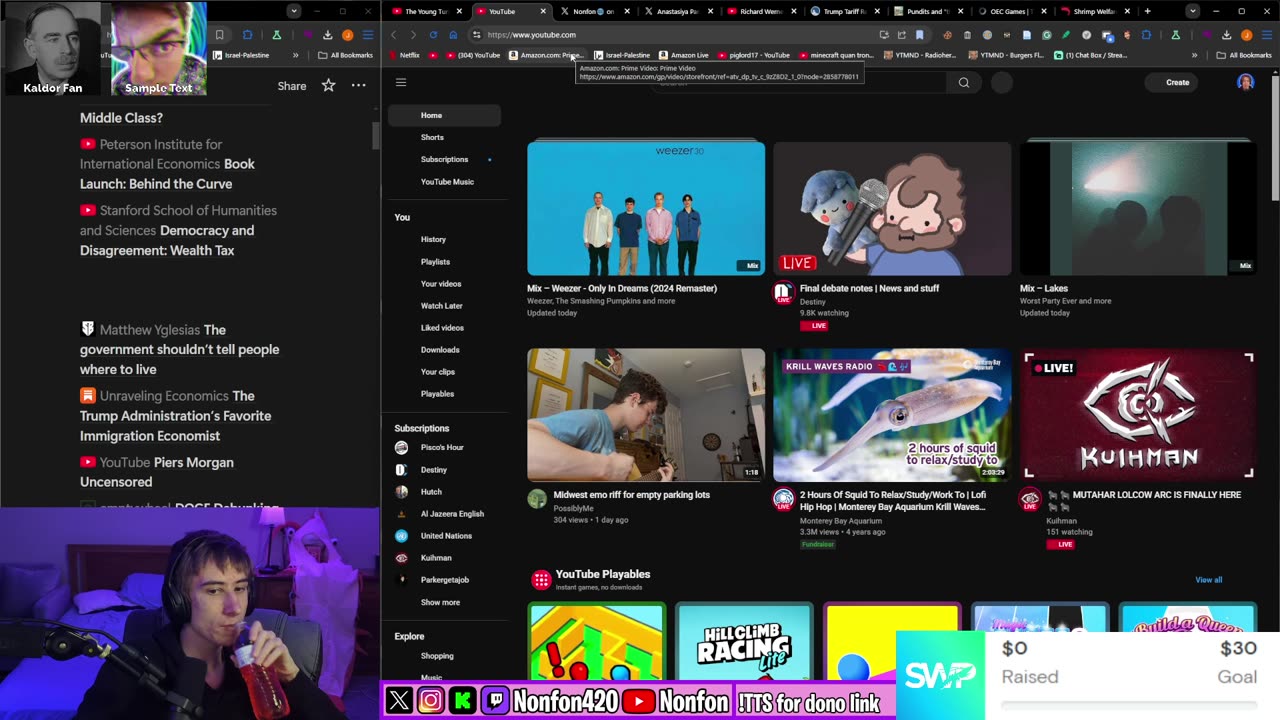The image size is (1280, 720).
Task: Open Al Jazeera English subscription
Action: tap(444, 513)
